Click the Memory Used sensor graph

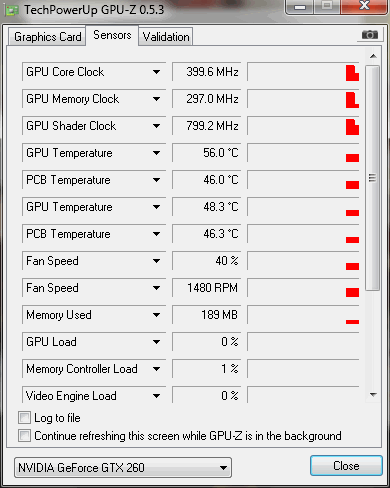303,315
